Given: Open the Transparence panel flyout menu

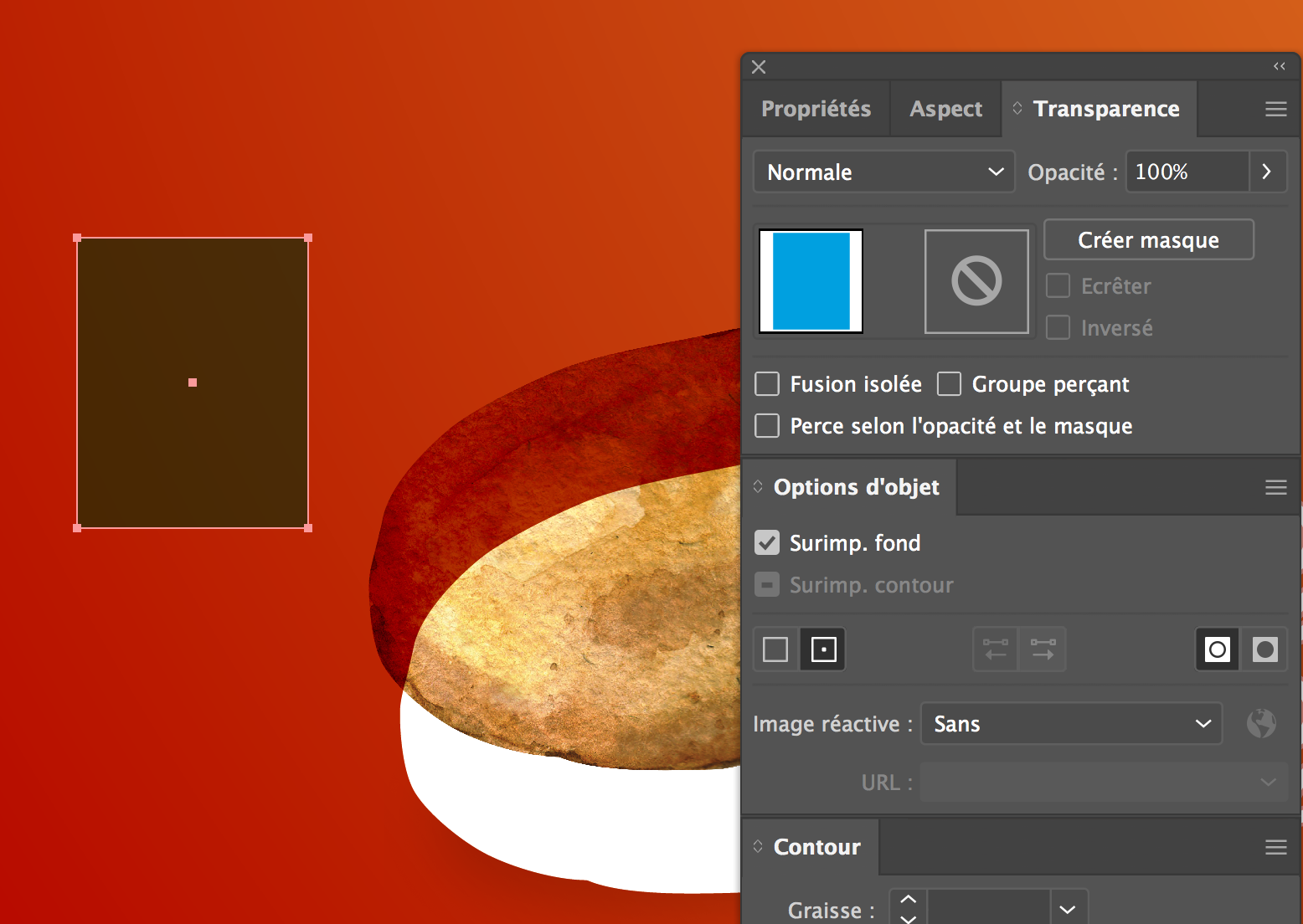Looking at the screenshot, I should coord(1276,108).
